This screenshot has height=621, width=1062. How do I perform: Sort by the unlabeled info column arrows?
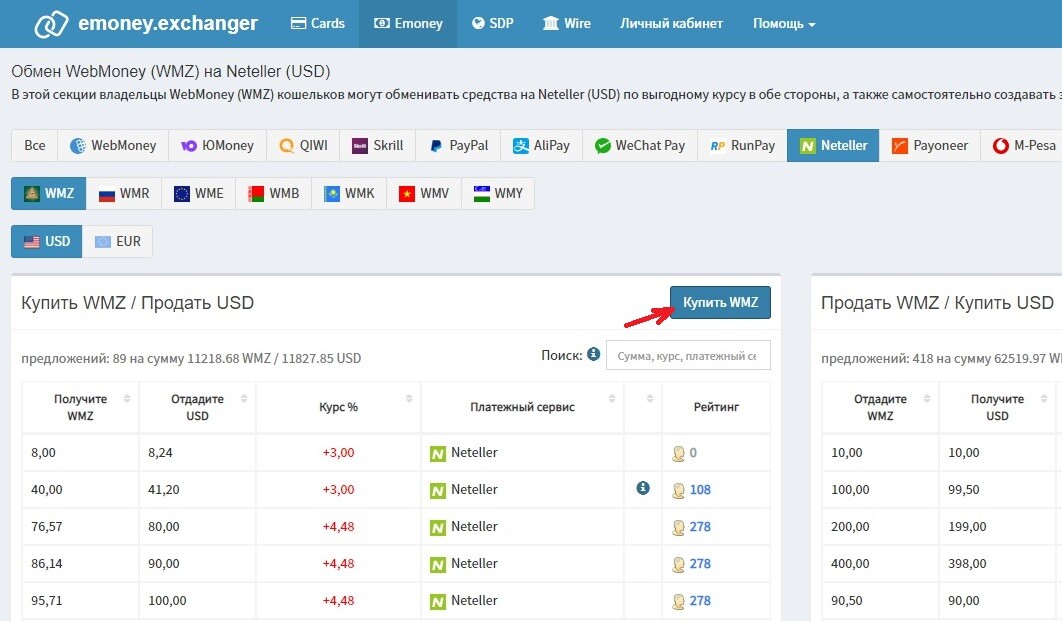[x=650, y=399]
